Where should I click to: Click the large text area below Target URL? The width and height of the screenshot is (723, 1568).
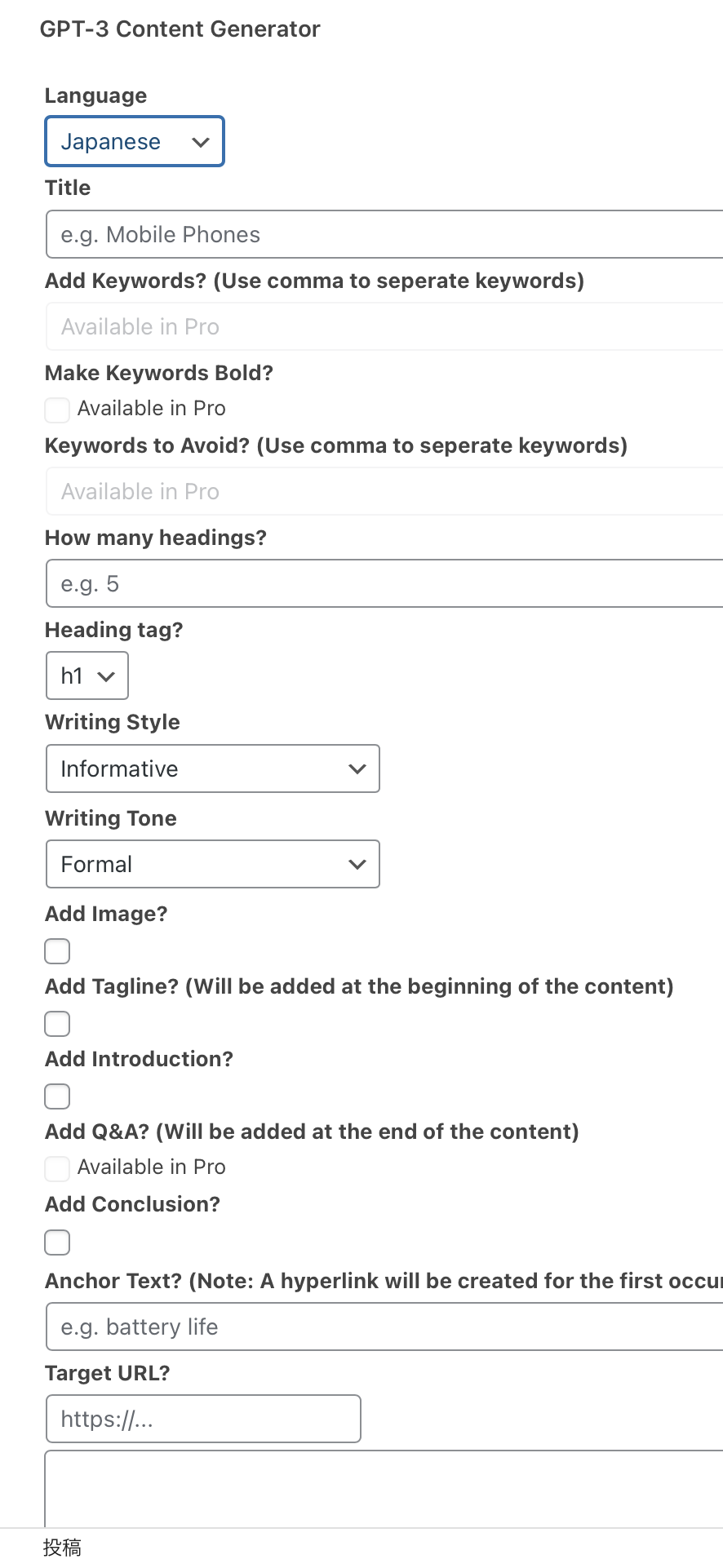(384, 1488)
